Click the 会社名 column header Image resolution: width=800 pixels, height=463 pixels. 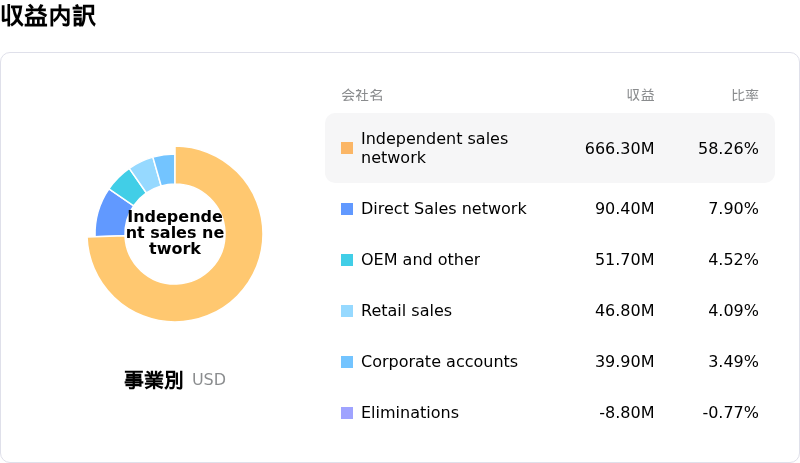(362, 96)
